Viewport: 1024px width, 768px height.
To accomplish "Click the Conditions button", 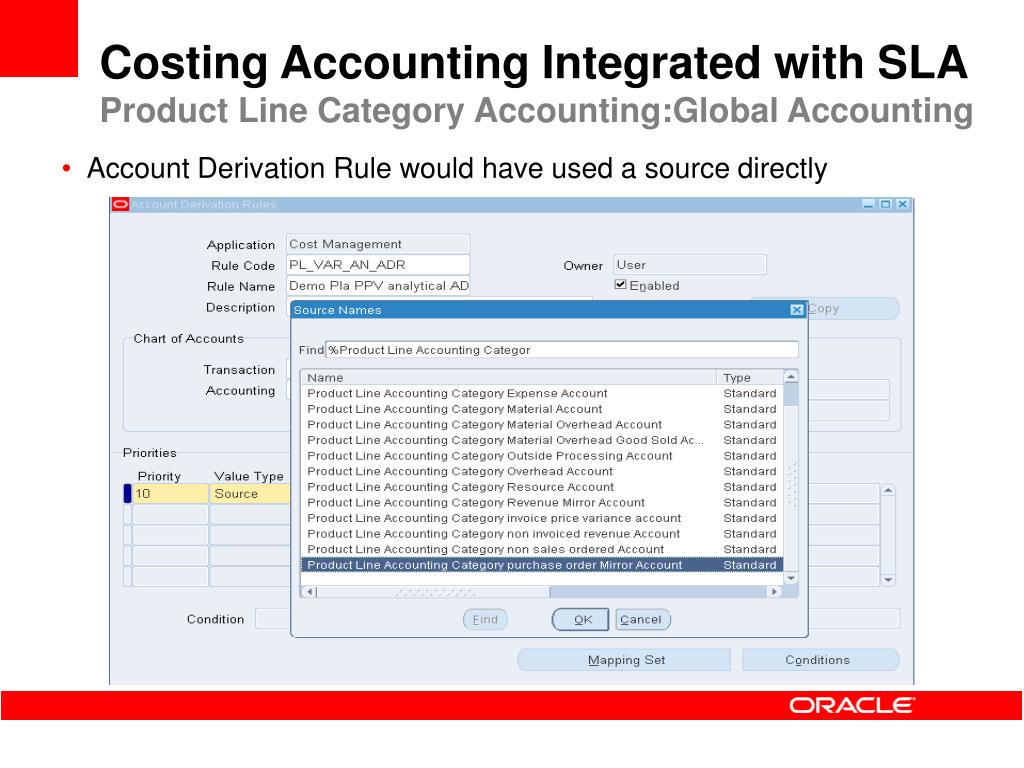I will (x=820, y=660).
